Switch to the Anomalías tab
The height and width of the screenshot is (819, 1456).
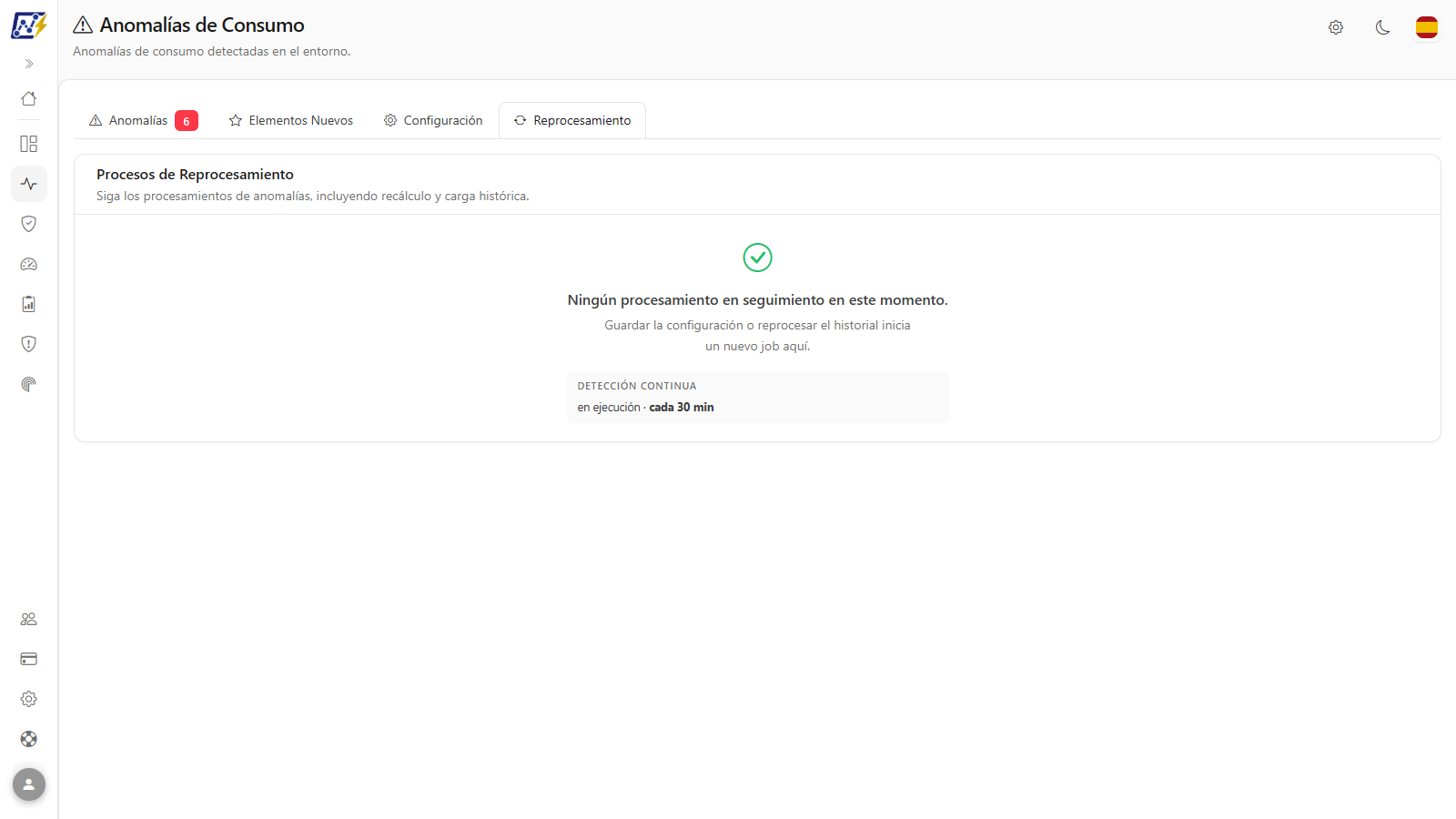[x=143, y=120]
